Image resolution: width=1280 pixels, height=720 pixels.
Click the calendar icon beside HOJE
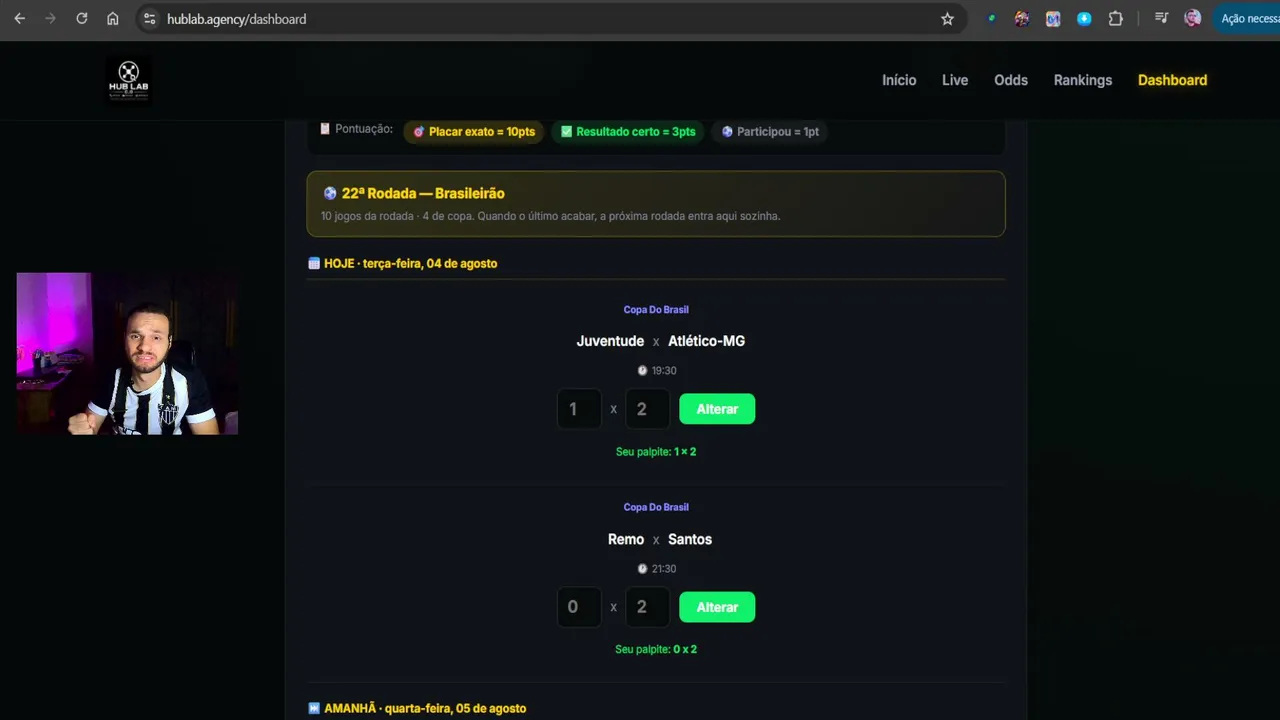pyautogui.click(x=314, y=263)
